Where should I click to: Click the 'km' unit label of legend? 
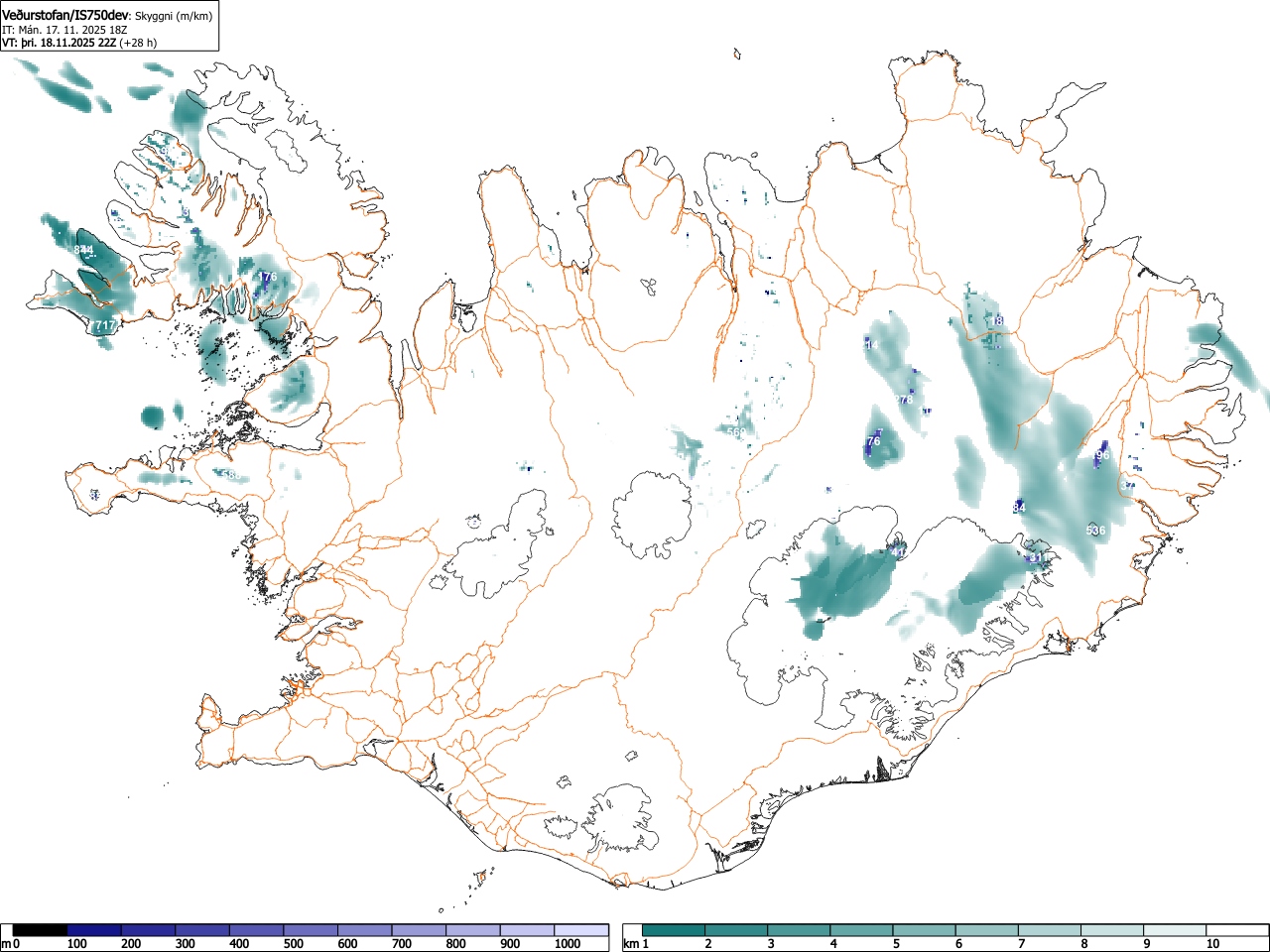pos(631,944)
